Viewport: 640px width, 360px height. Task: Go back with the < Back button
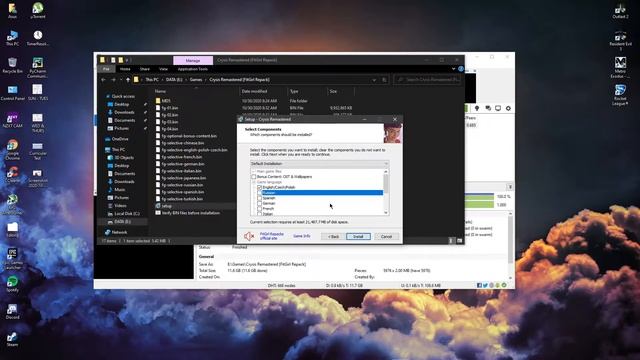[x=333, y=237]
